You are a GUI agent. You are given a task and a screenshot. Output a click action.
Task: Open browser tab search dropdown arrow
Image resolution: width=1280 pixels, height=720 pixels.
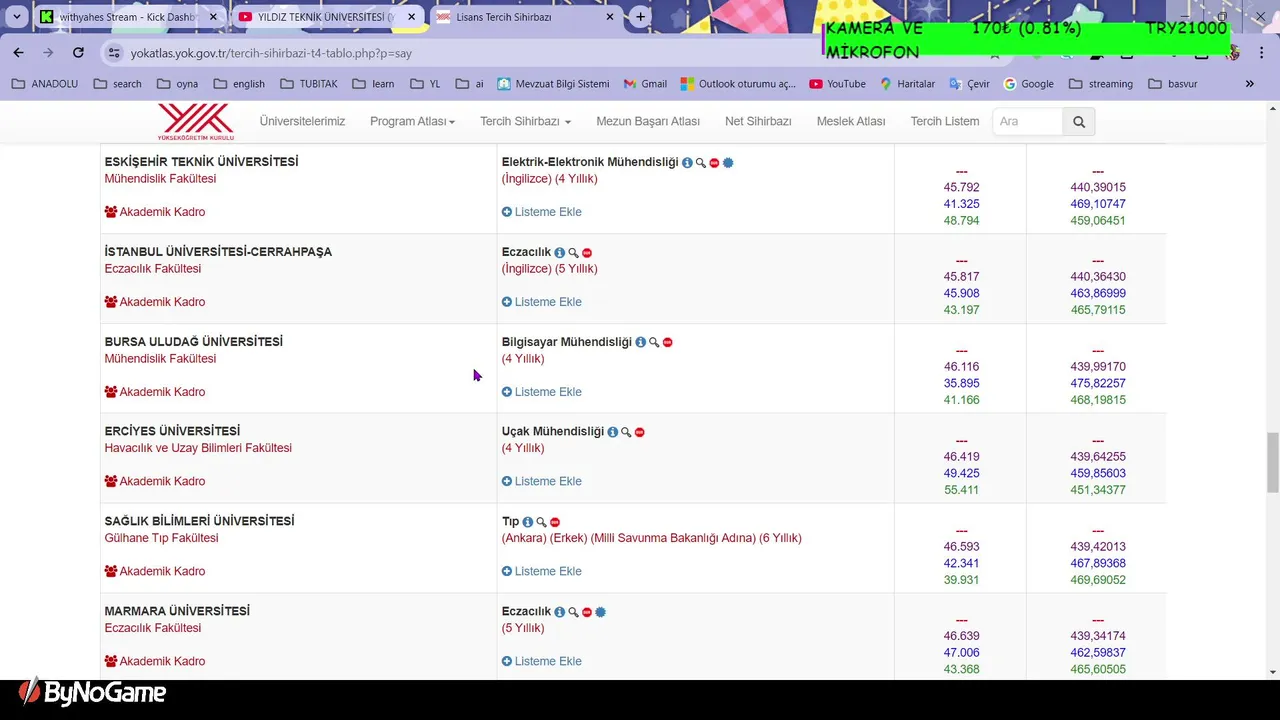16,17
